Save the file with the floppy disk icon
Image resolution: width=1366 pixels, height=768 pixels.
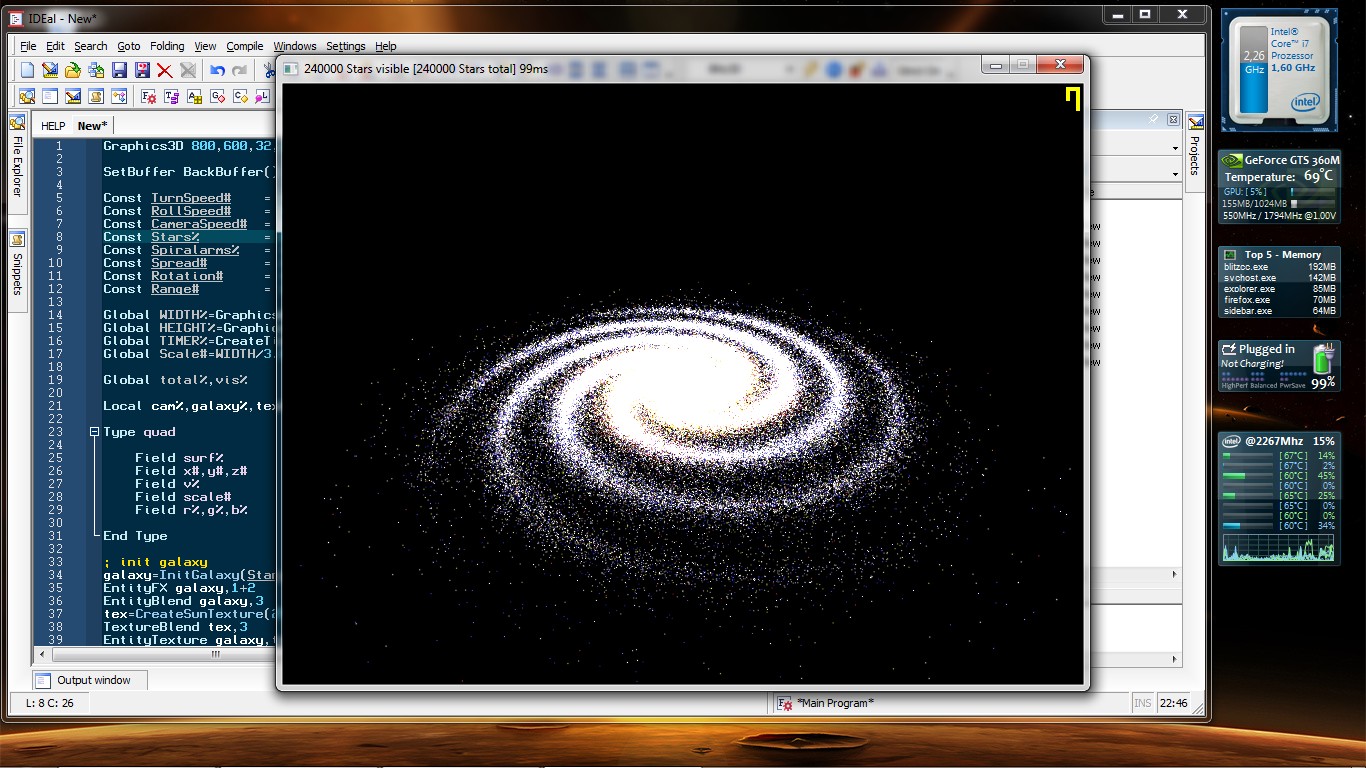[x=119, y=70]
